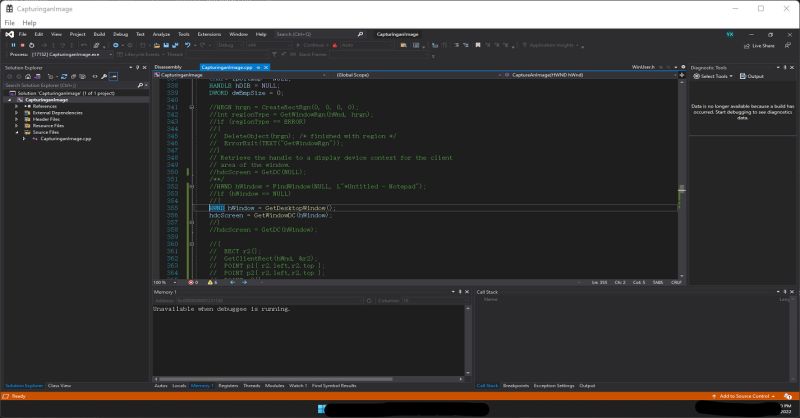The width and height of the screenshot is (800, 418).
Task: Open the Extensions menu
Action: click(x=209, y=34)
